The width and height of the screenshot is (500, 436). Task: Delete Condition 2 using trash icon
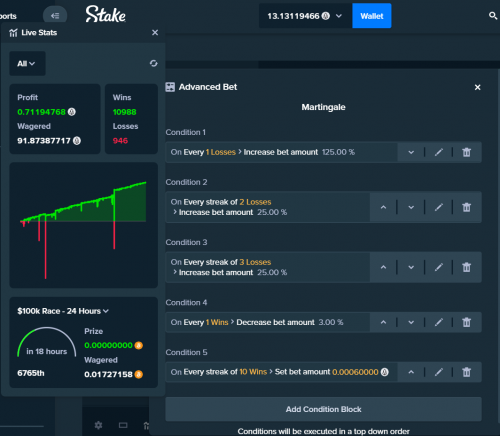pyautogui.click(x=466, y=207)
